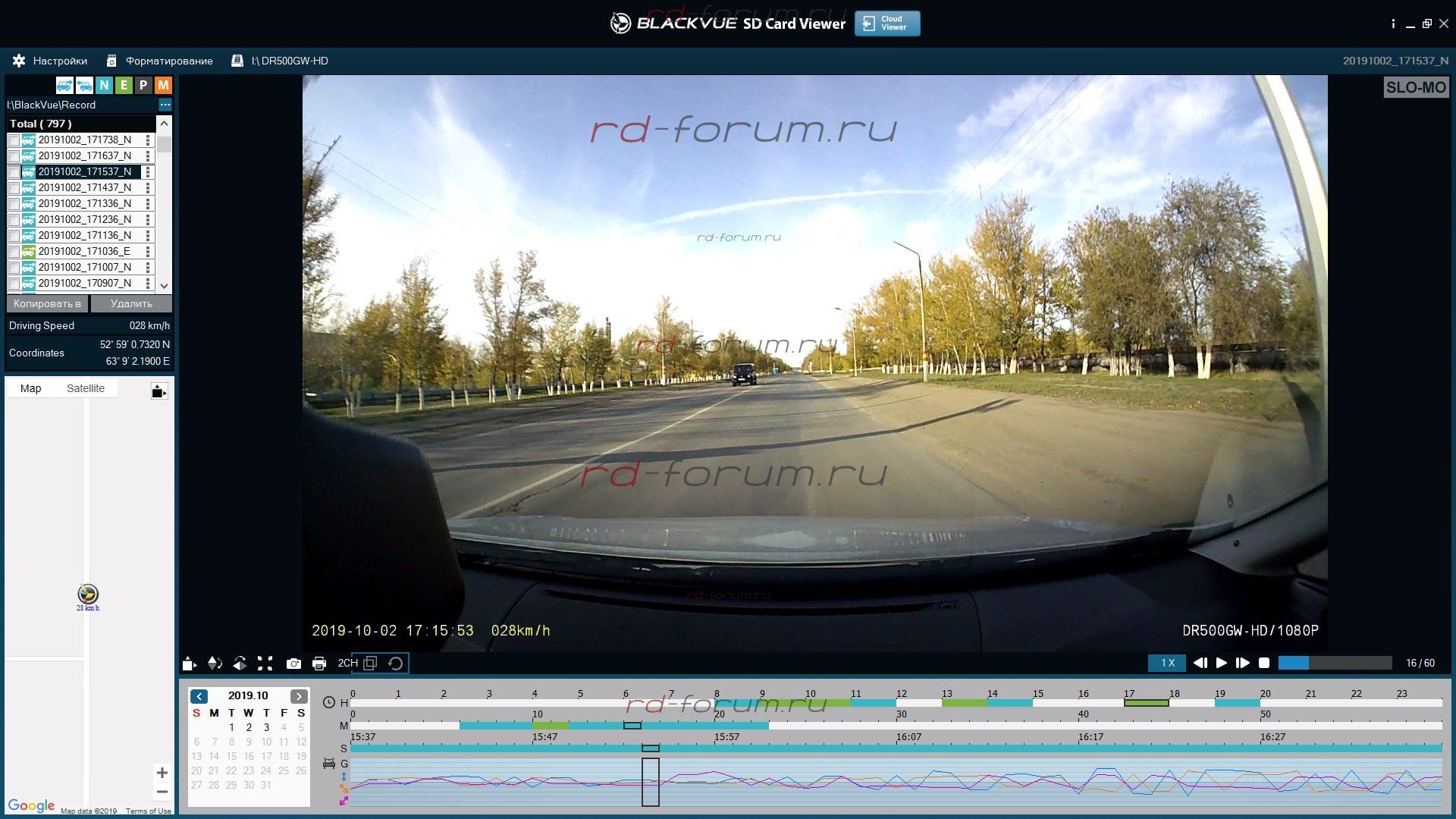Open the record folder browse button
1456x819 pixels.
tap(165, 105)
